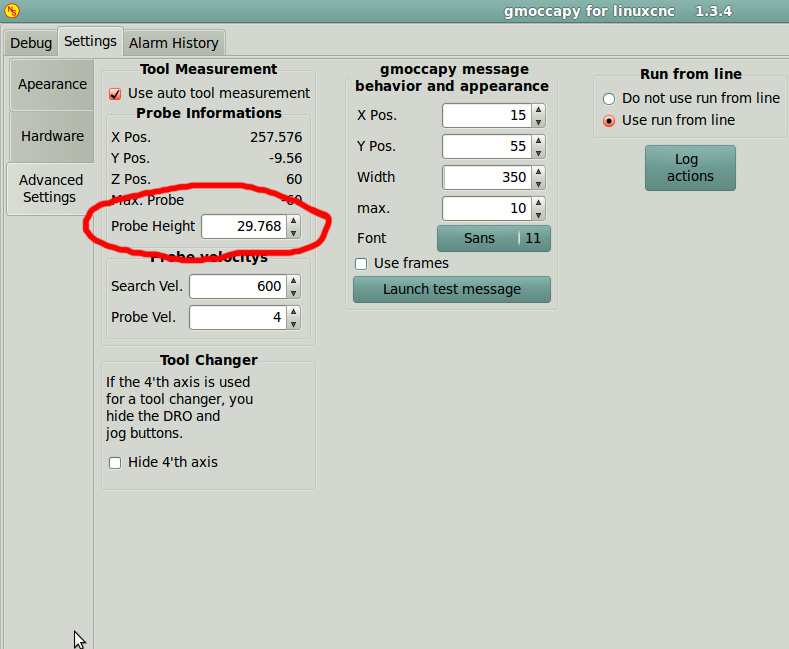This screenshot has height=649, width=789.
Task: Decrease Probe Vel. with down arrow
Action: point(293,324)
